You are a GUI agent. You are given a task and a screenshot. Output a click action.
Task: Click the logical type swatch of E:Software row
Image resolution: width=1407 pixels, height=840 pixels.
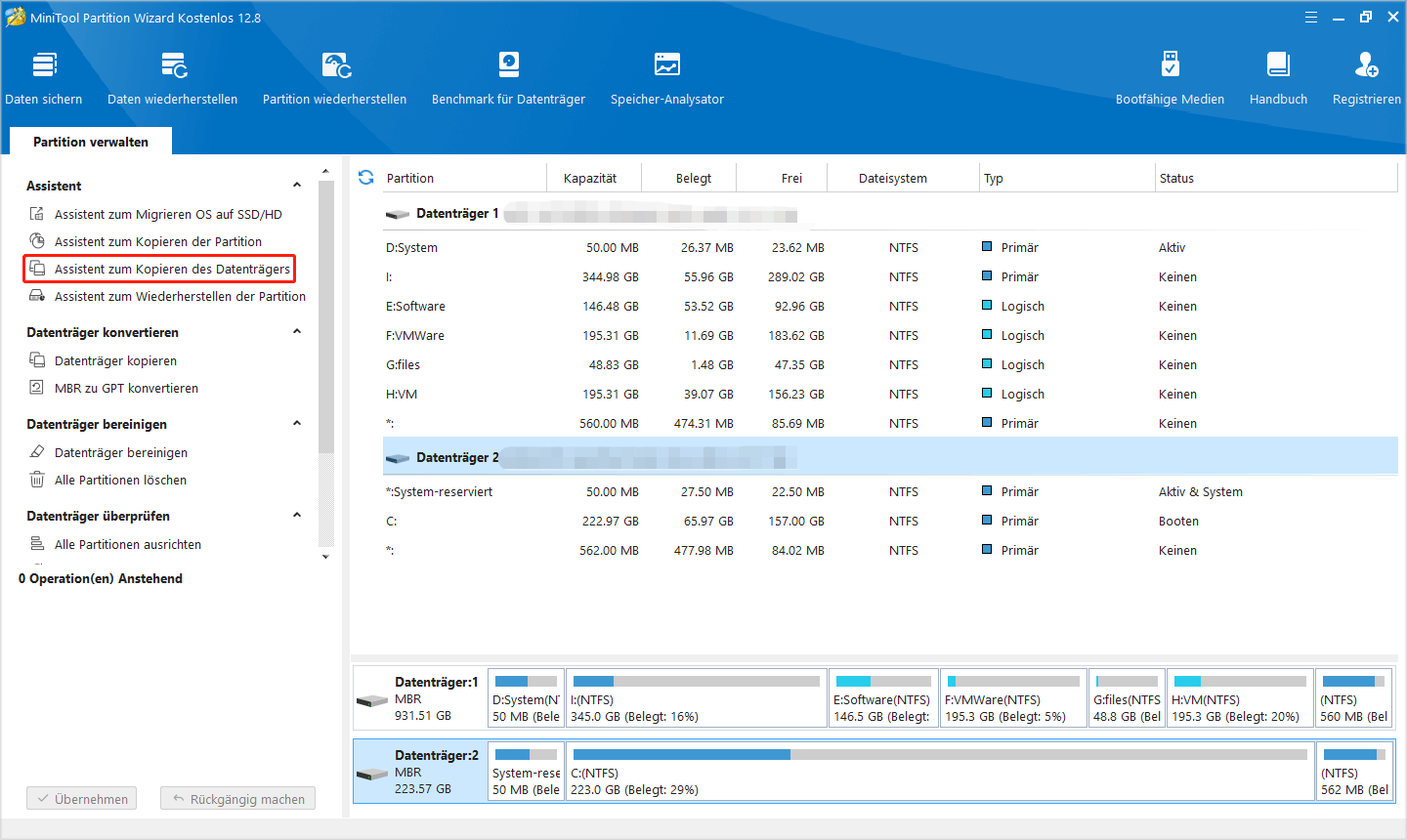(987, 306)
